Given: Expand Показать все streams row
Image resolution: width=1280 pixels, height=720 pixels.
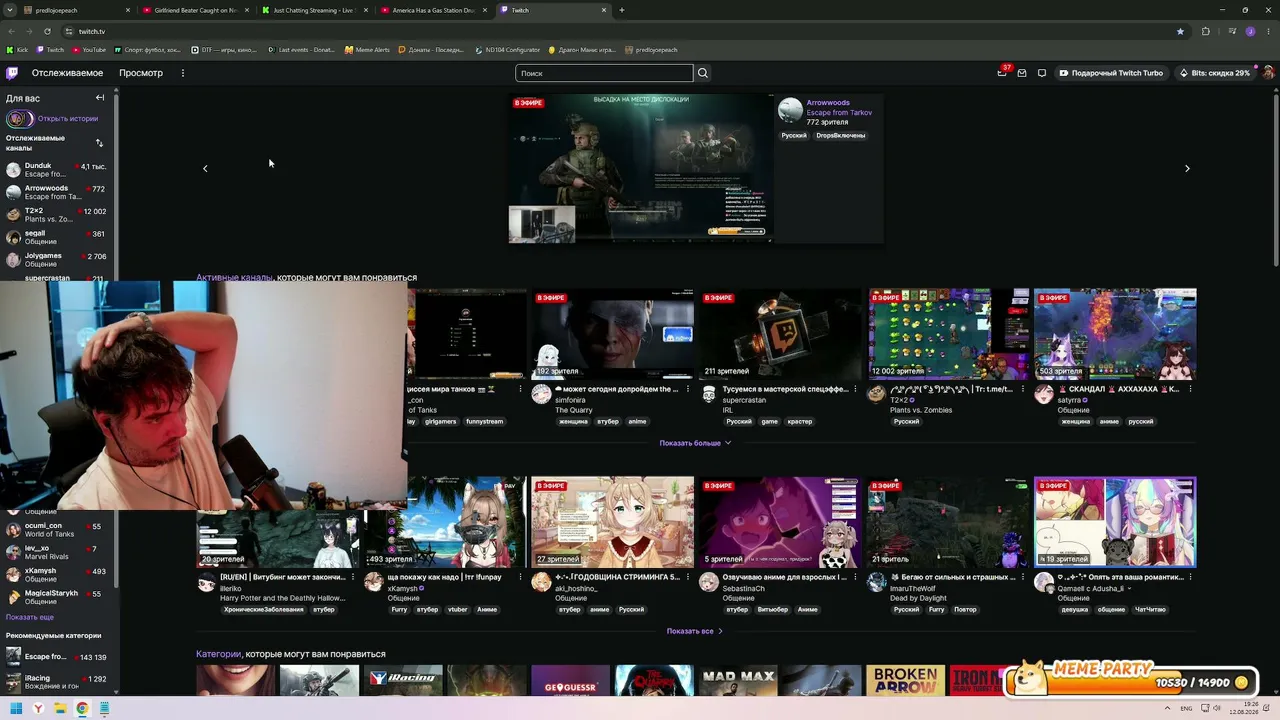Looking at the screenshot, I should tap(694, 631).
